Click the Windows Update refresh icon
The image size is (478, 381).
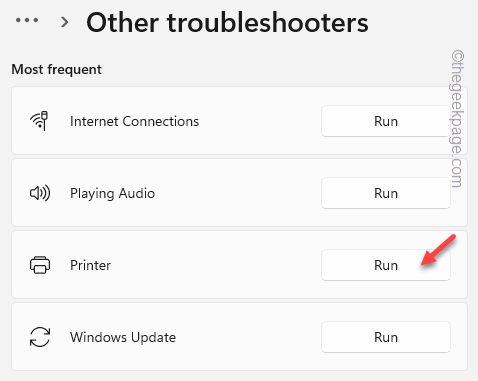pyautogui.click(x=40, y=337)
